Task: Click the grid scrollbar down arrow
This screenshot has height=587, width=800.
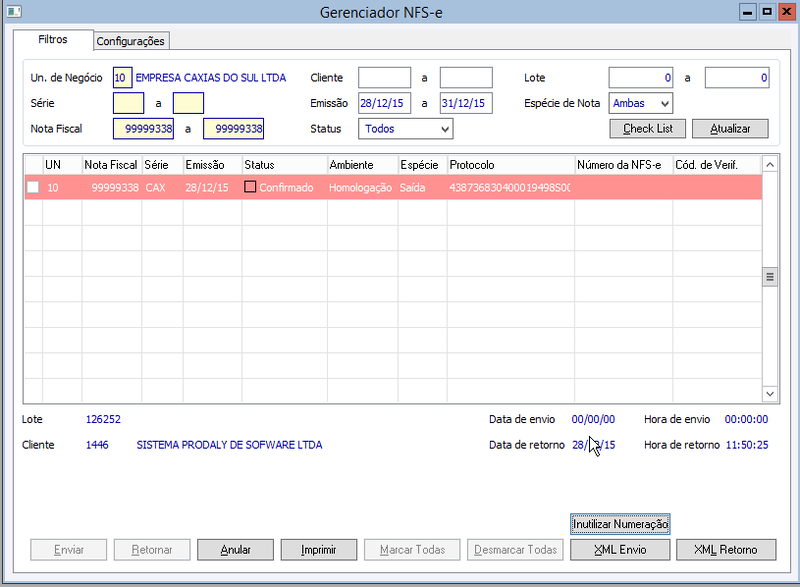Action: click(x=770, y=394)
